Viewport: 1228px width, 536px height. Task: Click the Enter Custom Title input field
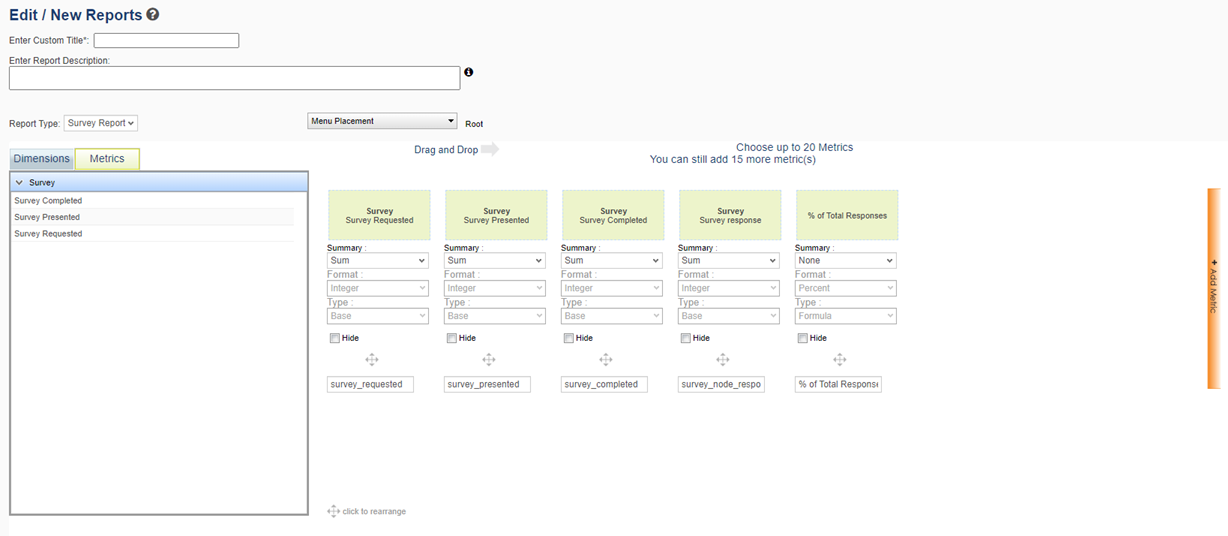click(x=166, y=41)
